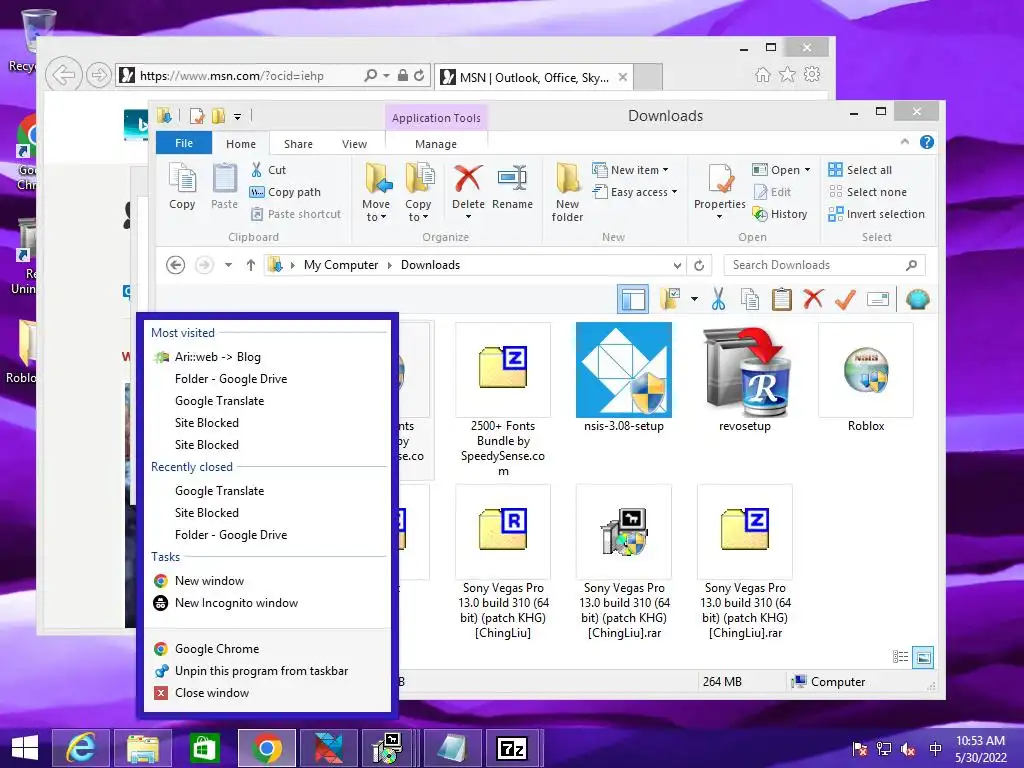Screen dimensions: 1024x768
Task: Open Folder - Google Drive under Recently closed
Action: pos(231,535)
